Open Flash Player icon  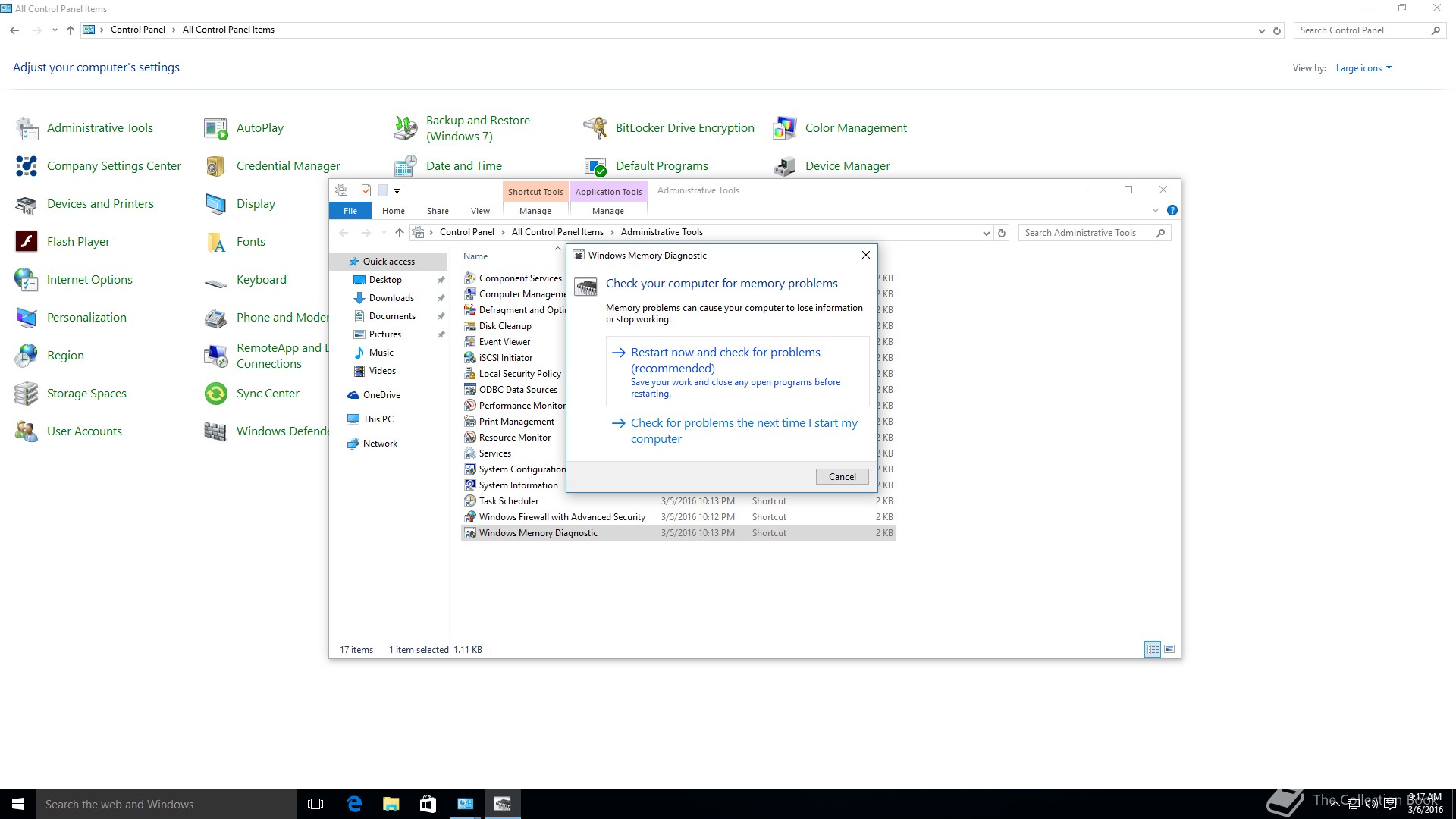point(27,242)
